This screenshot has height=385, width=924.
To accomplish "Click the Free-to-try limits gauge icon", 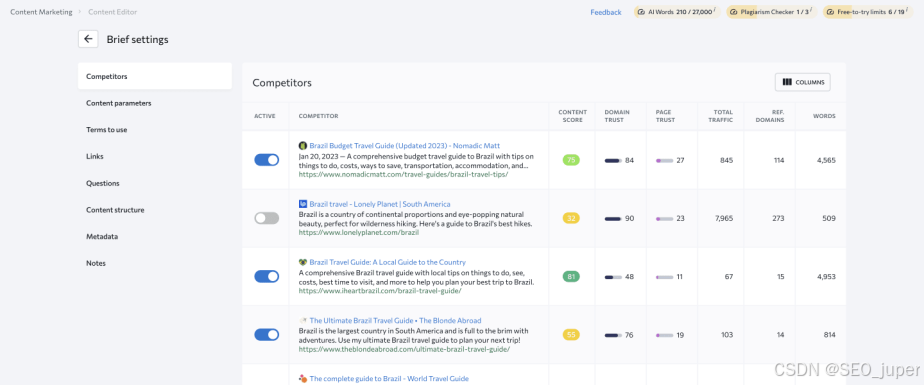I will (x=830, y=12).
